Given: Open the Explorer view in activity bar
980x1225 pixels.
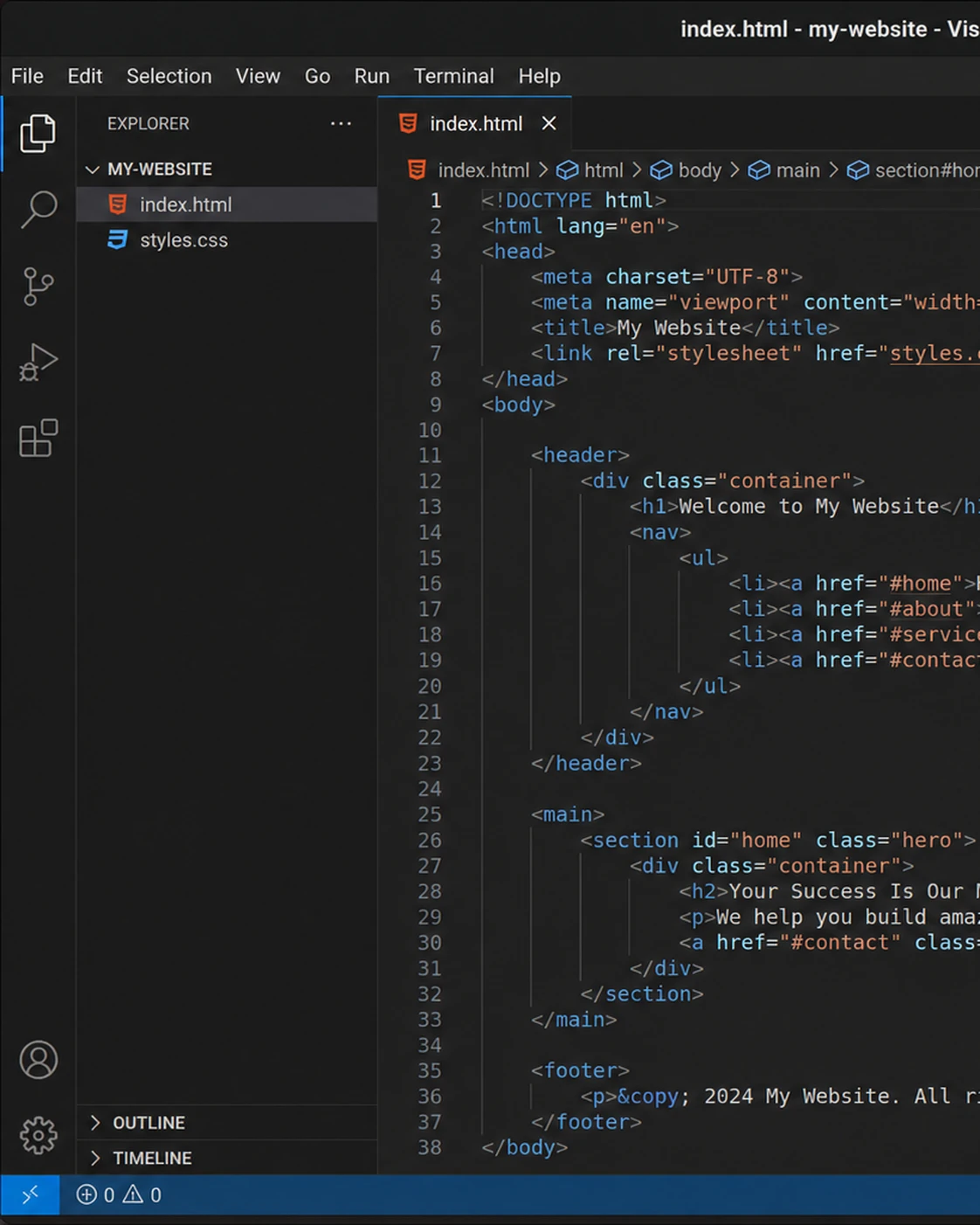Looking at the screenshot, I should [38, 133].
